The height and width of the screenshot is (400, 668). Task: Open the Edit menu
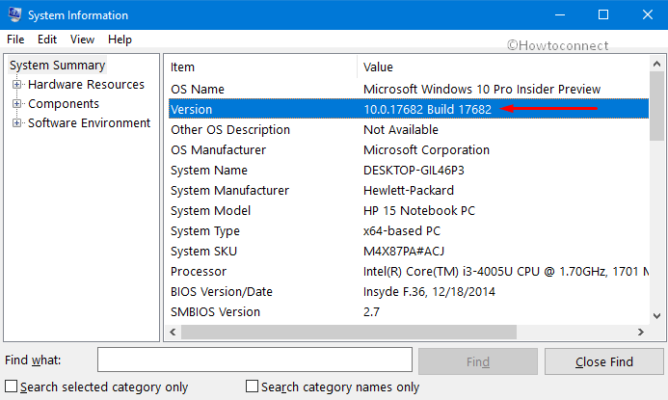tap(47, 40)
